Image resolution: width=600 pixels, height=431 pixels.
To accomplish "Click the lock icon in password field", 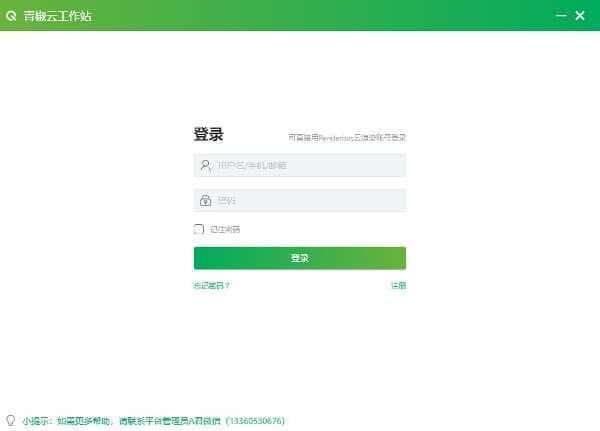I will (x=205, y=200).
